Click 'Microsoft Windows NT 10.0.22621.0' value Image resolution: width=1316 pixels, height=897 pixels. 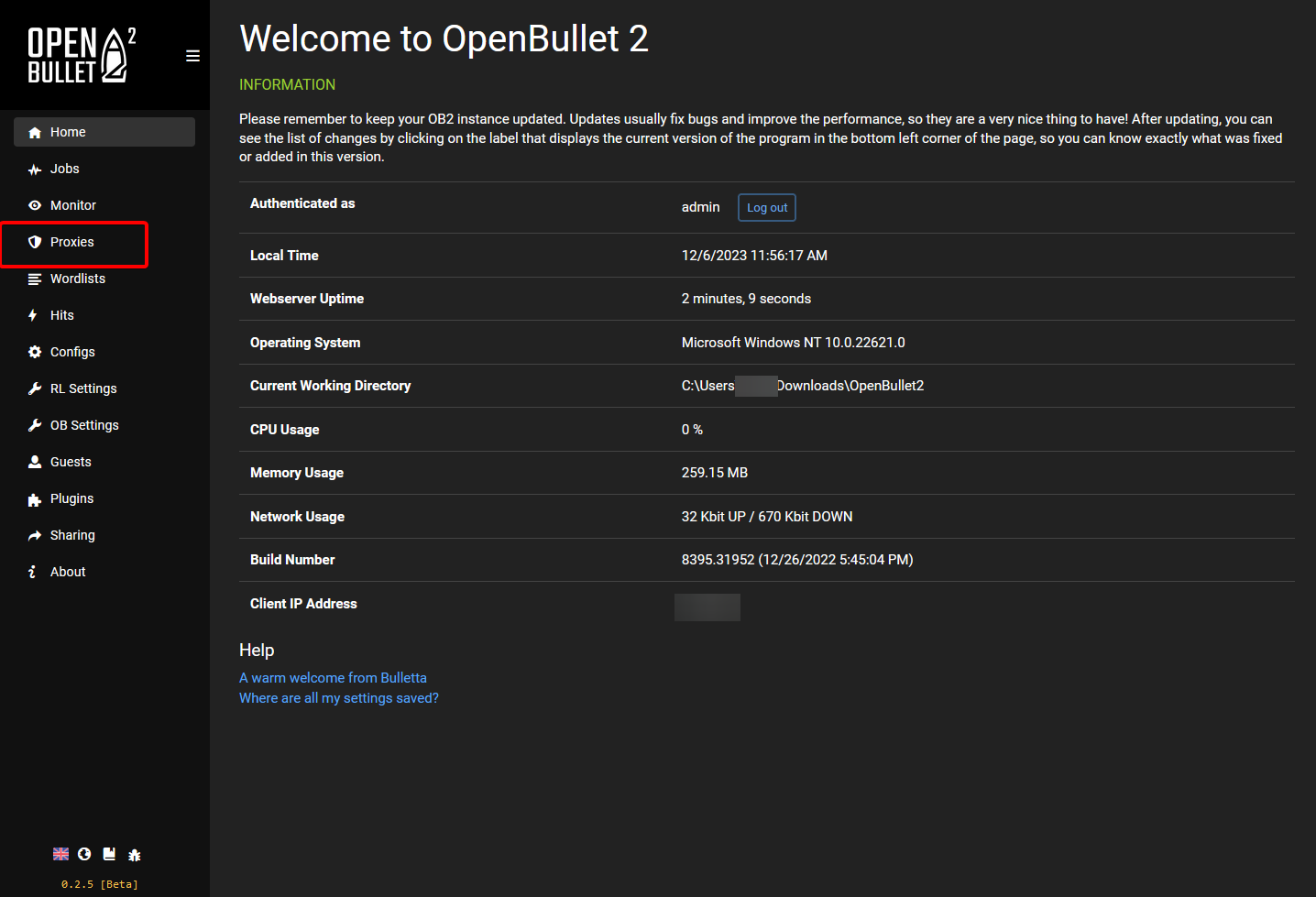tap(794, 343)
